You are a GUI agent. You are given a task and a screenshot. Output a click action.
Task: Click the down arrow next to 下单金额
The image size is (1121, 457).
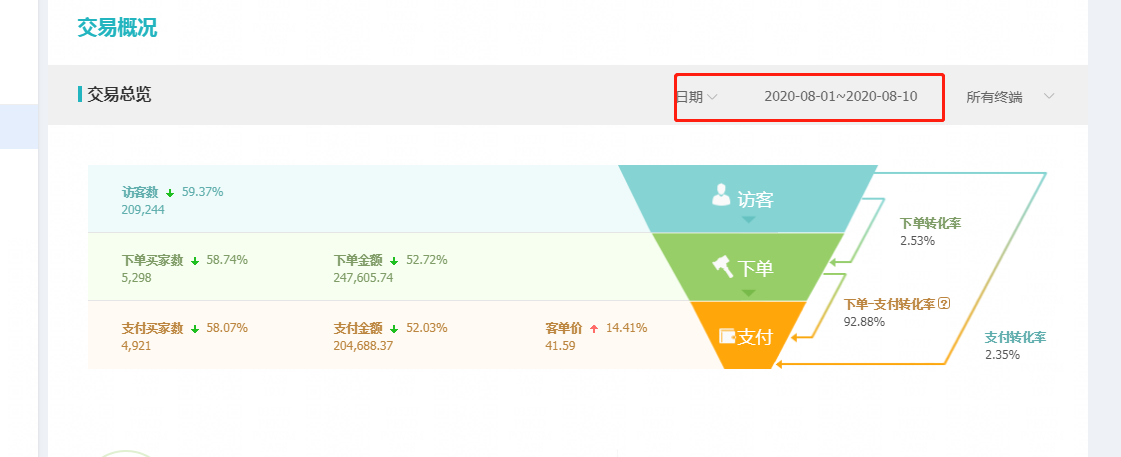click(x=394, y=261)
